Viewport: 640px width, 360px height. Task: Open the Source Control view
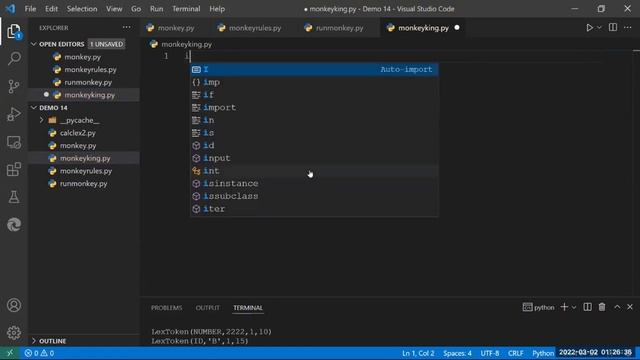[14, 86]
